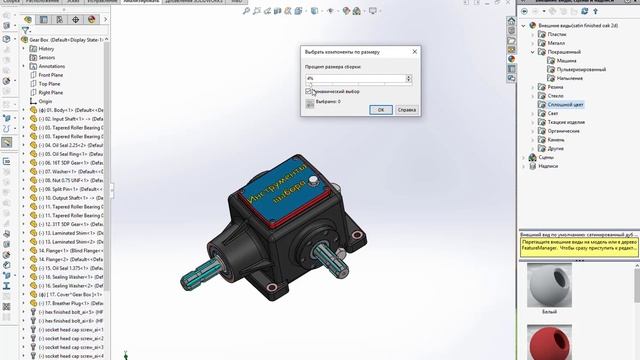Click the Zoom to Fit magnifier icon
This screenshot has width=640, height=360.
(246, 11)
